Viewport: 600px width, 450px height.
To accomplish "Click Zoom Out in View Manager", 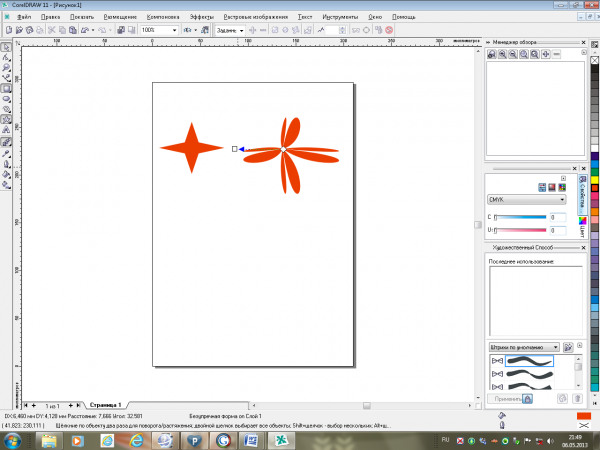I will pos(513,54).
